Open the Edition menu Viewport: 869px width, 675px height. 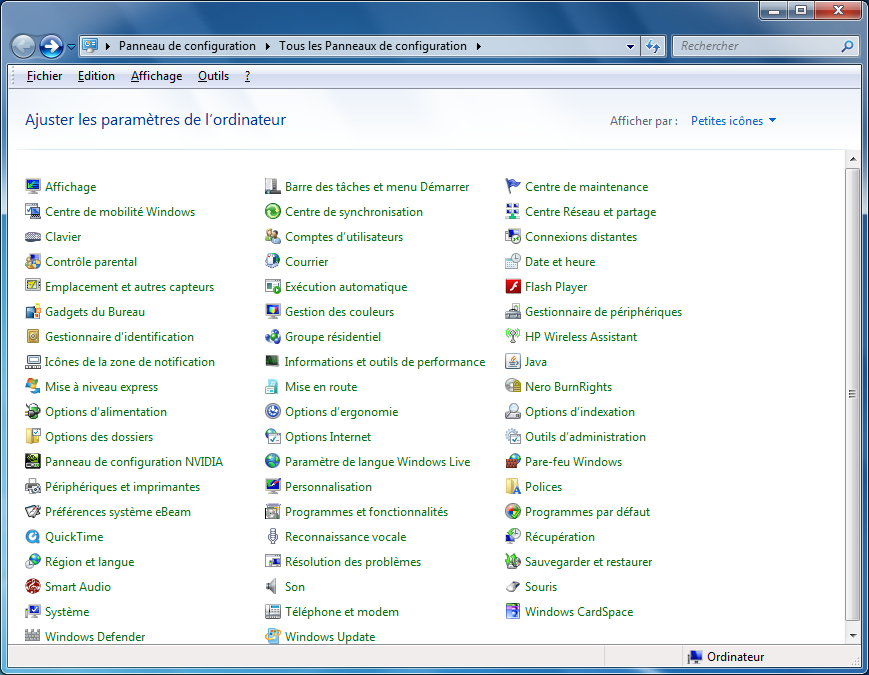(96, 76)
